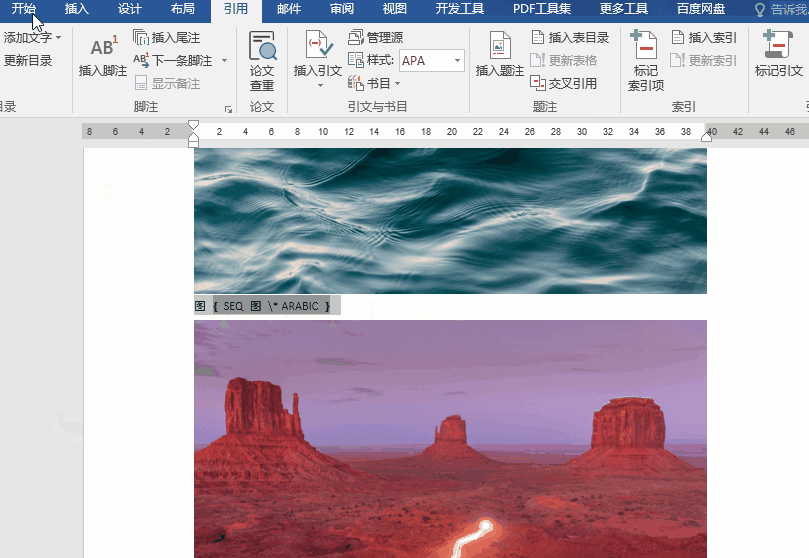Viewport: 809px width, 558px height.
Task: Open the 开始 ribbon tab
Action: tap(24, 9)
